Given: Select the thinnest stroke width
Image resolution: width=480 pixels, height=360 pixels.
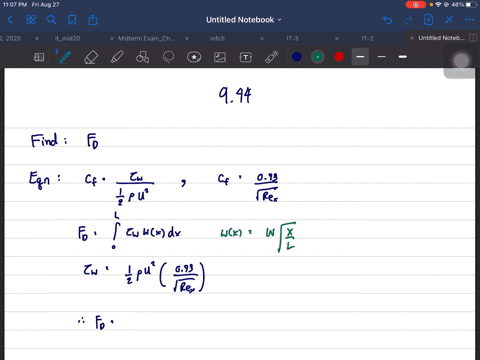Looking at the screenshot, I should pos(382,57).
